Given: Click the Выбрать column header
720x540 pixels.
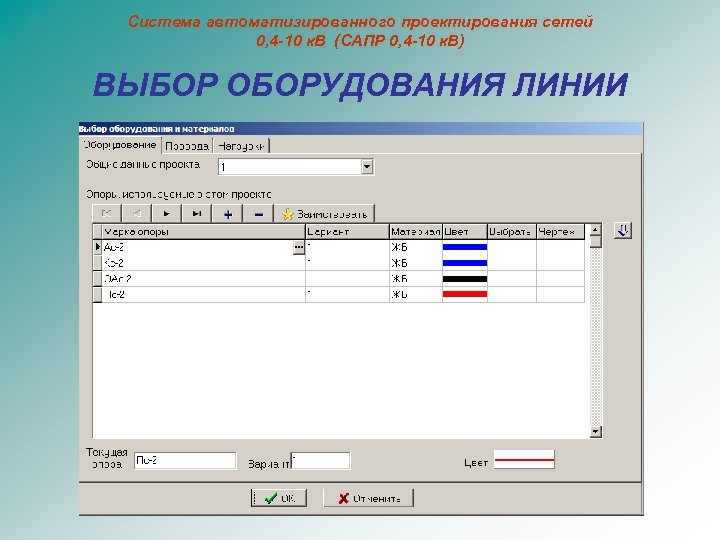Looking at the screenshot, I should coord(512,232).
